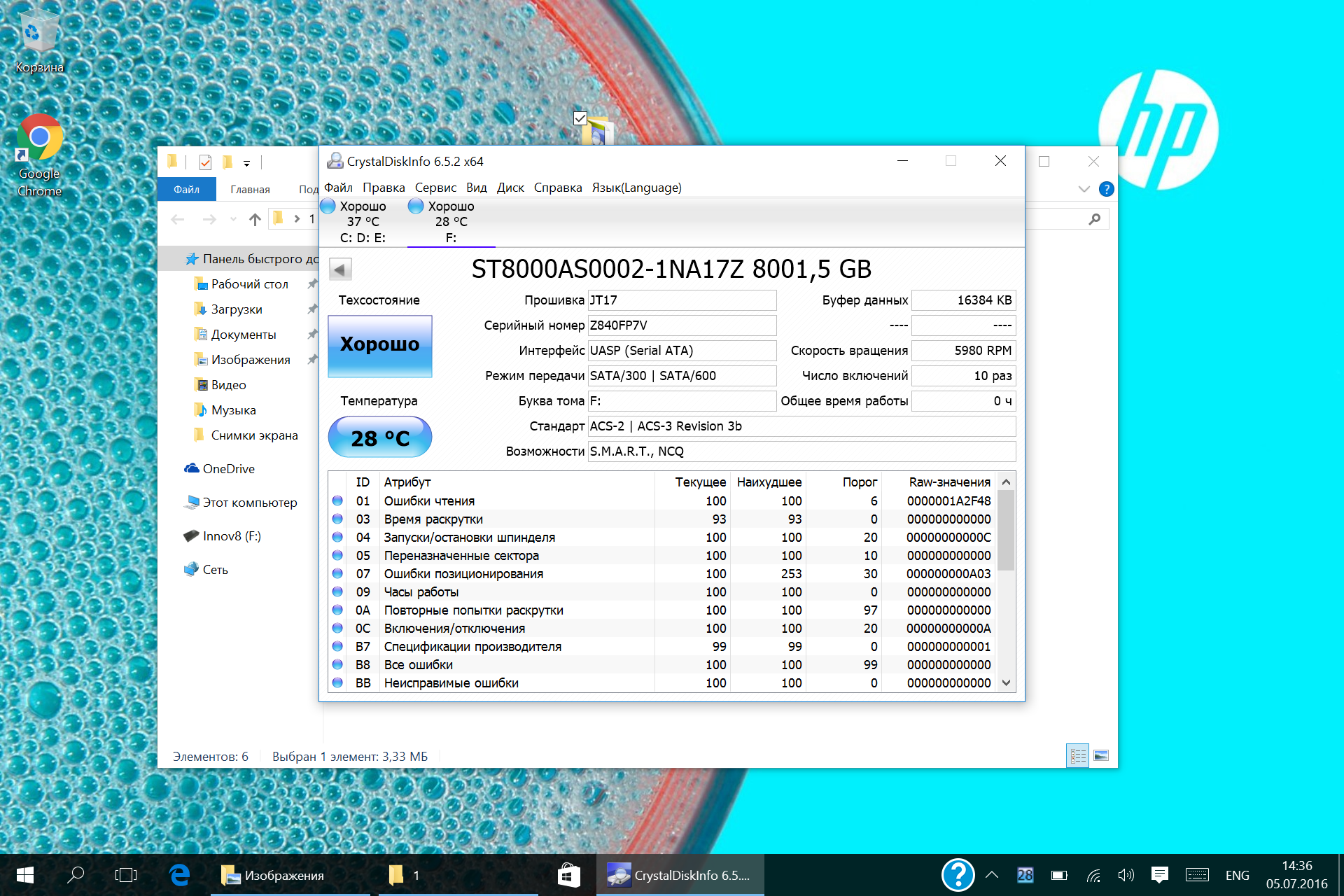Click the serial number Z840FP7V field
The height and width of the screenshot is (896, 1344).
point(682,325)
